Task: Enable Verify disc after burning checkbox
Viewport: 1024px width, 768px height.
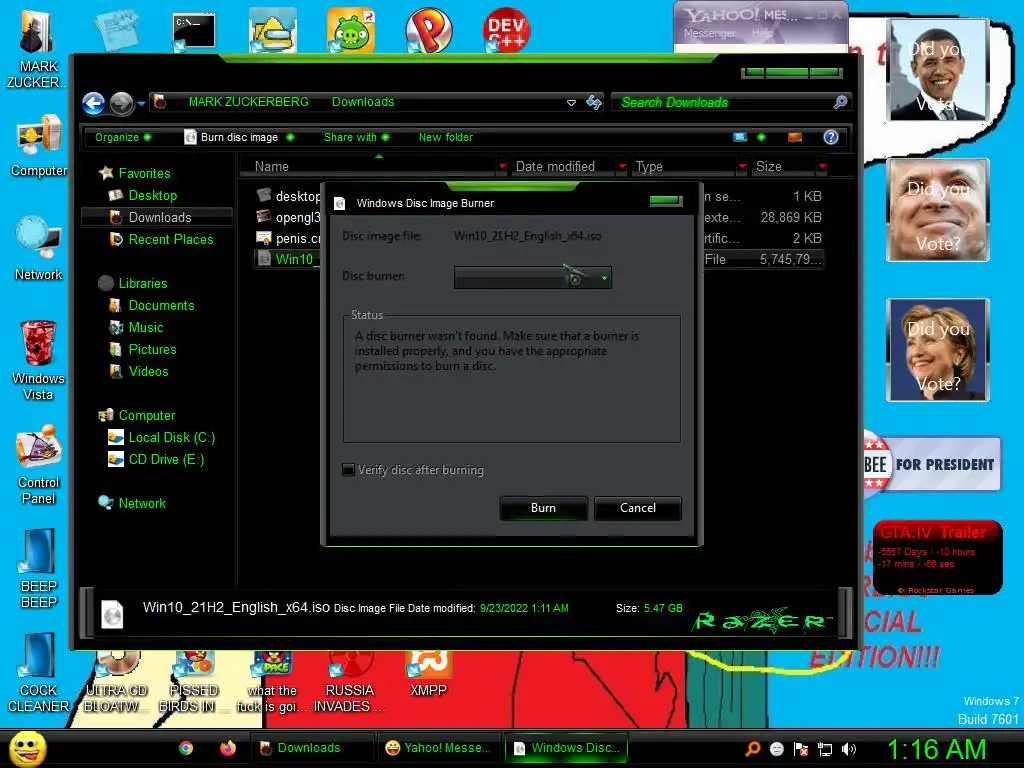Action: point(349,470)
